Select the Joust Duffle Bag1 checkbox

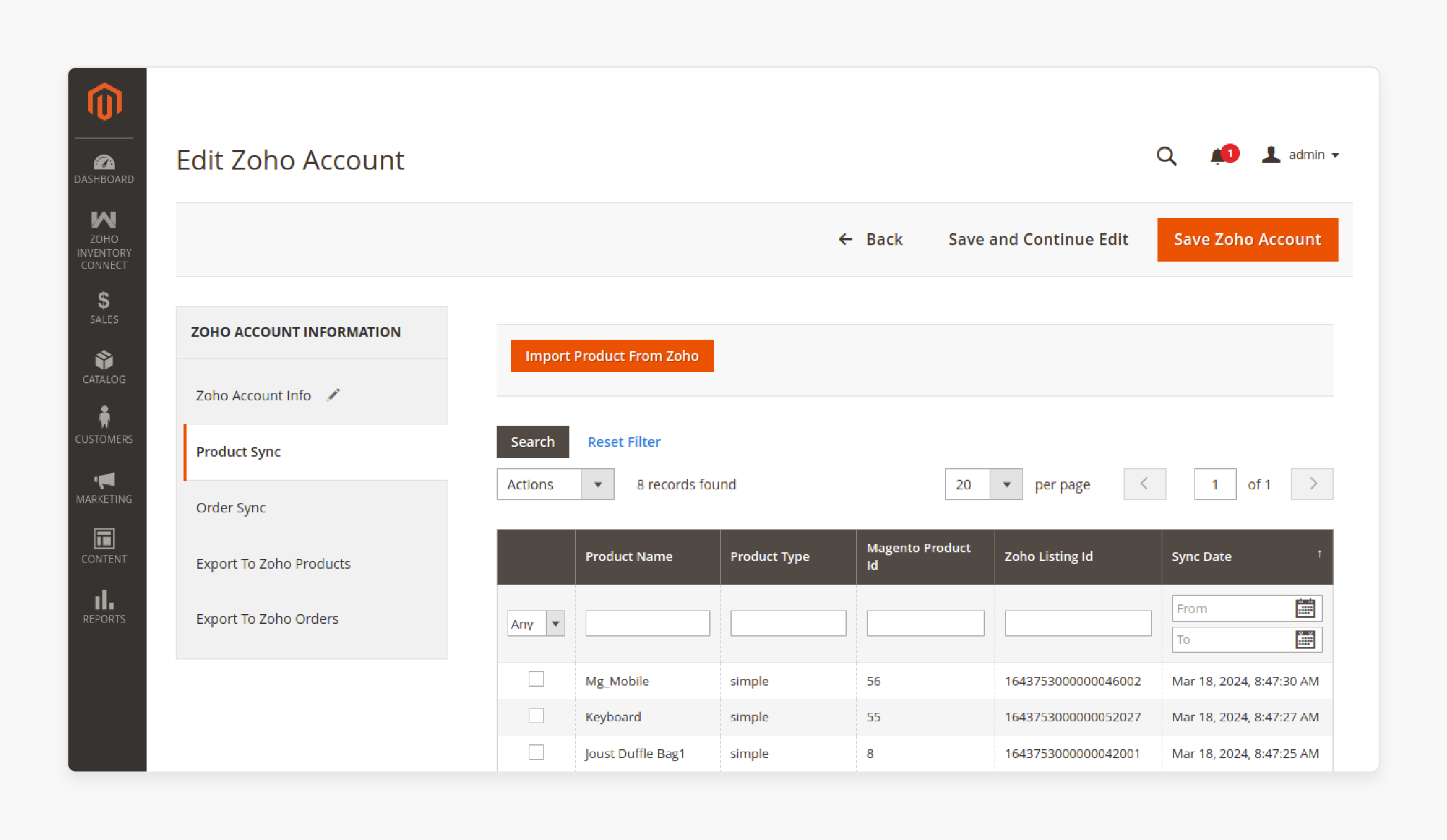[536, 752]
